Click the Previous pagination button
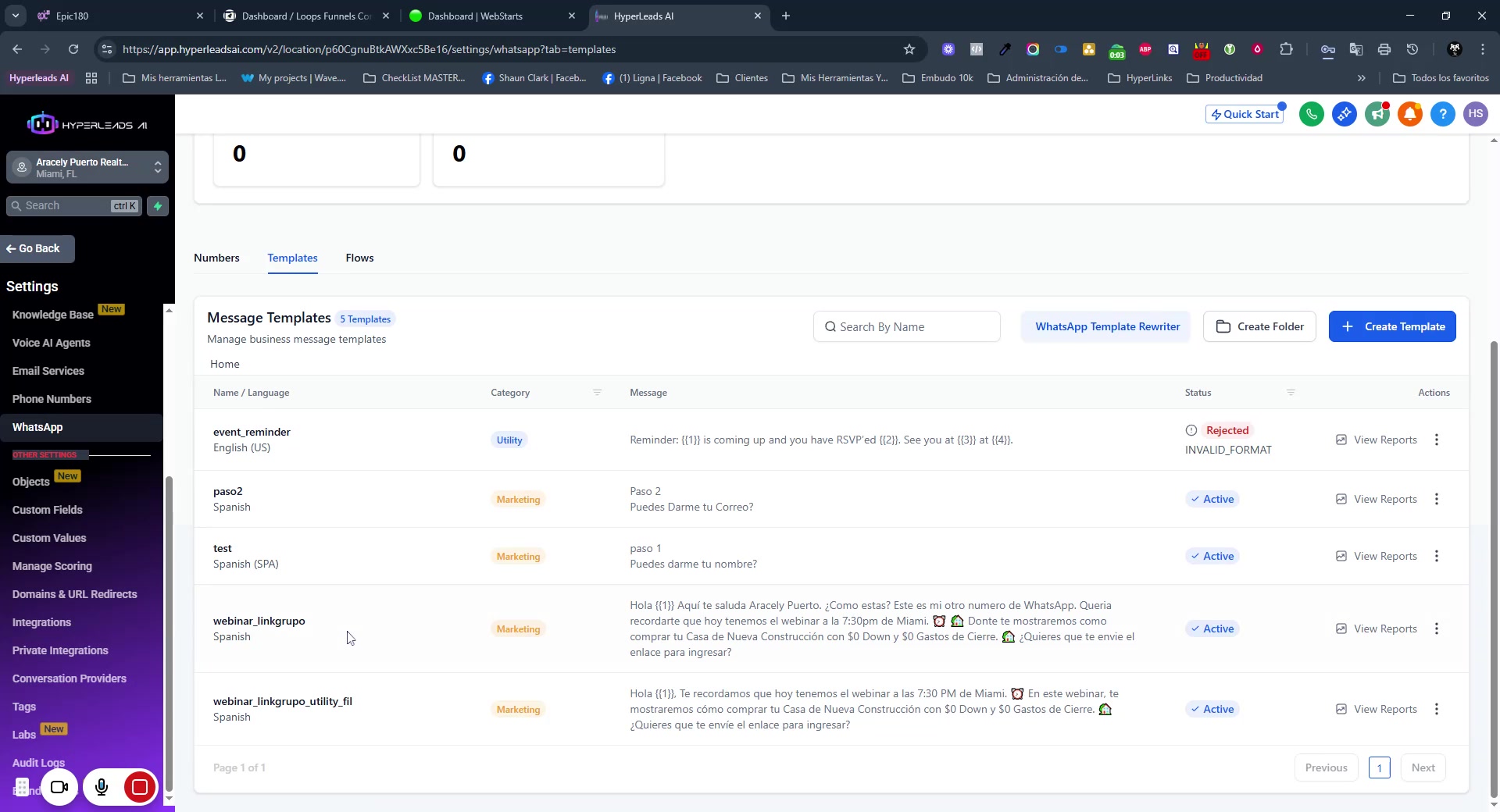The width and height of the screenshot is (1500, 812). (x=1326, y=767)
